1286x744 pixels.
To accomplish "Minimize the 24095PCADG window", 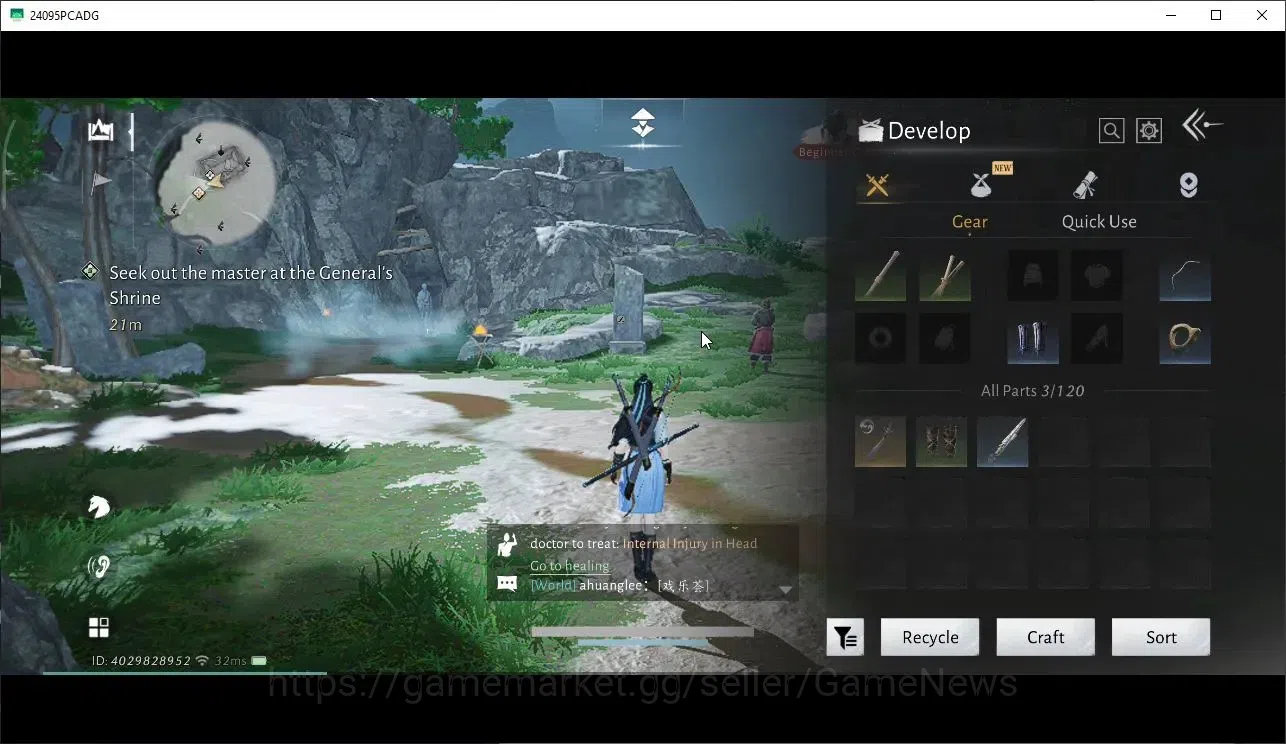I will (x=1171, y=15).
